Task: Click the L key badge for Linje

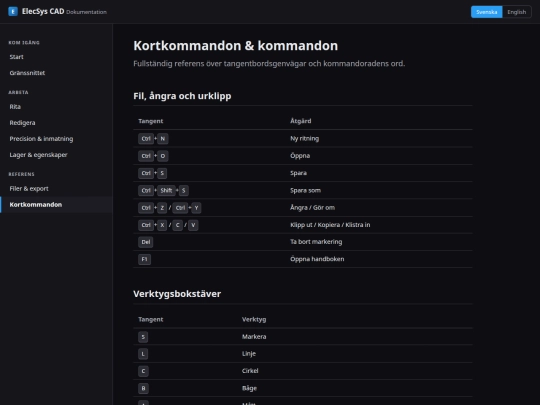Action: click(143, 354)
